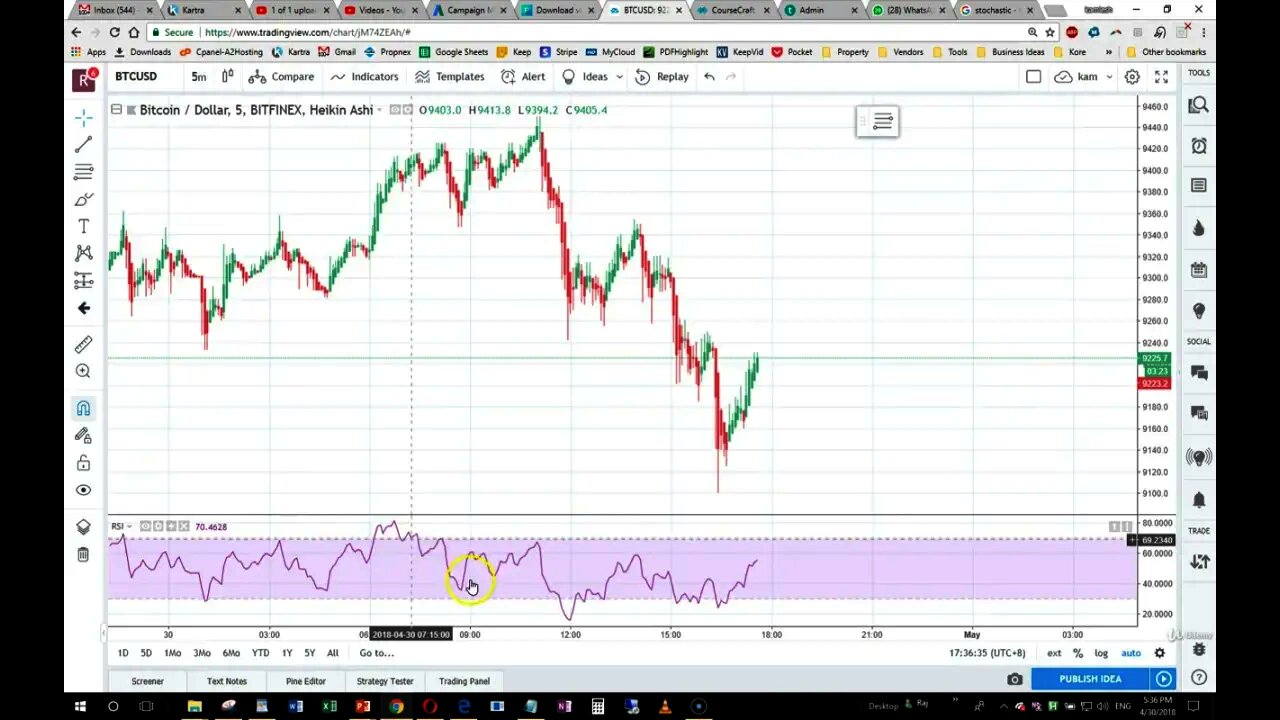Toggle hide all drawings eye icon
Image resolution: width=1280 pixels, height=720 pixels.
click(x=83, y=490)
